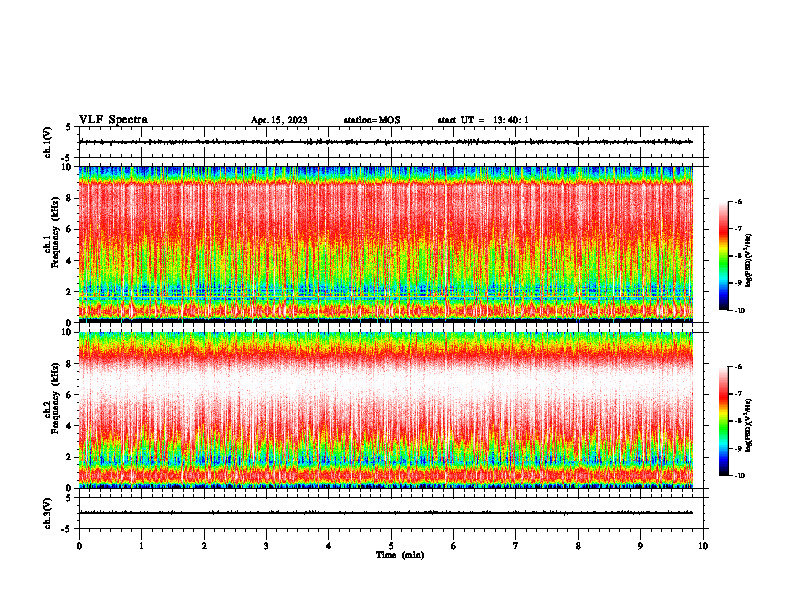Click time axis tick label "9"
The height and width of the screenshot is (612, 792).
point(640,546)
